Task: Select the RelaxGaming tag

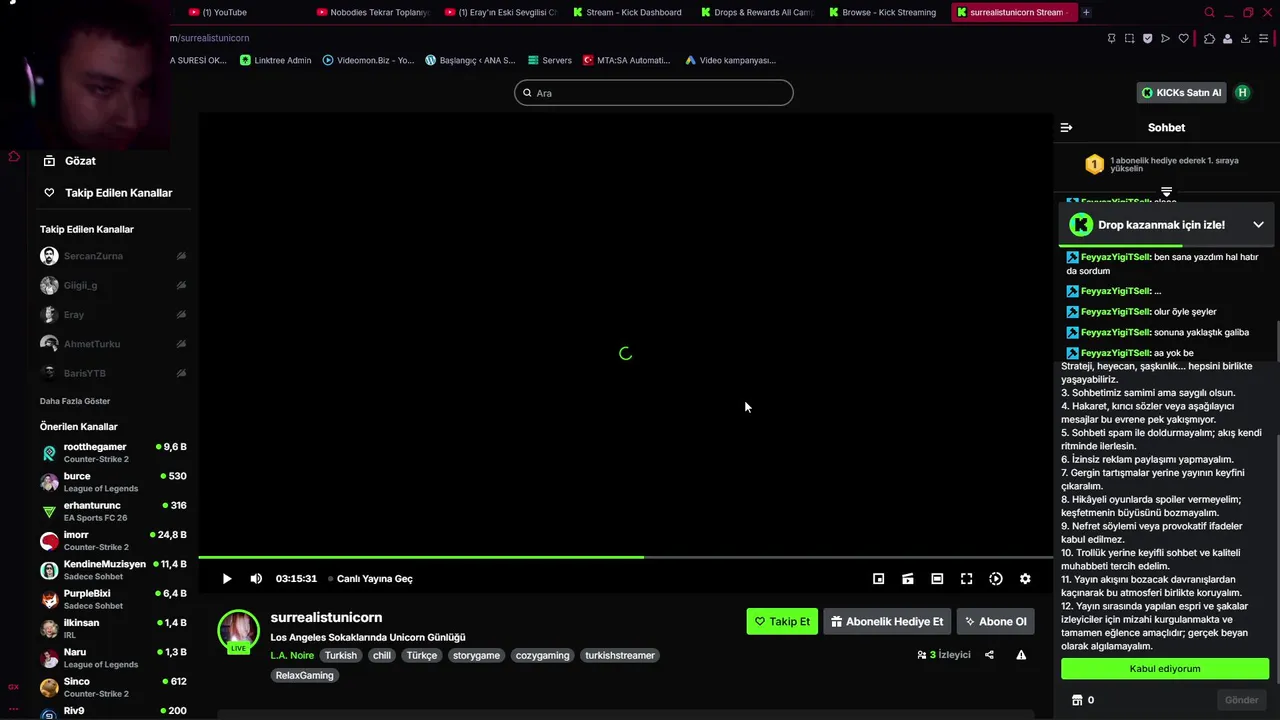Action: pyautogui.click(x=305, y=675)
